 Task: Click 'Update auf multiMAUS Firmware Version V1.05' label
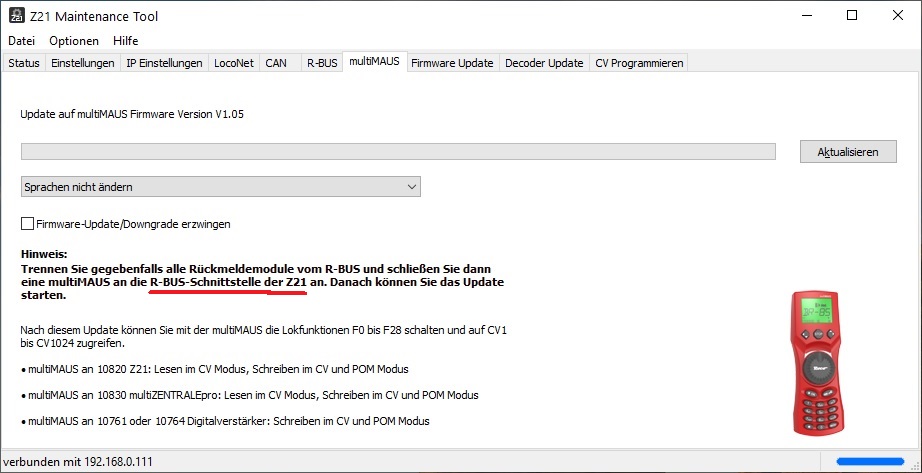pos(132,115)
